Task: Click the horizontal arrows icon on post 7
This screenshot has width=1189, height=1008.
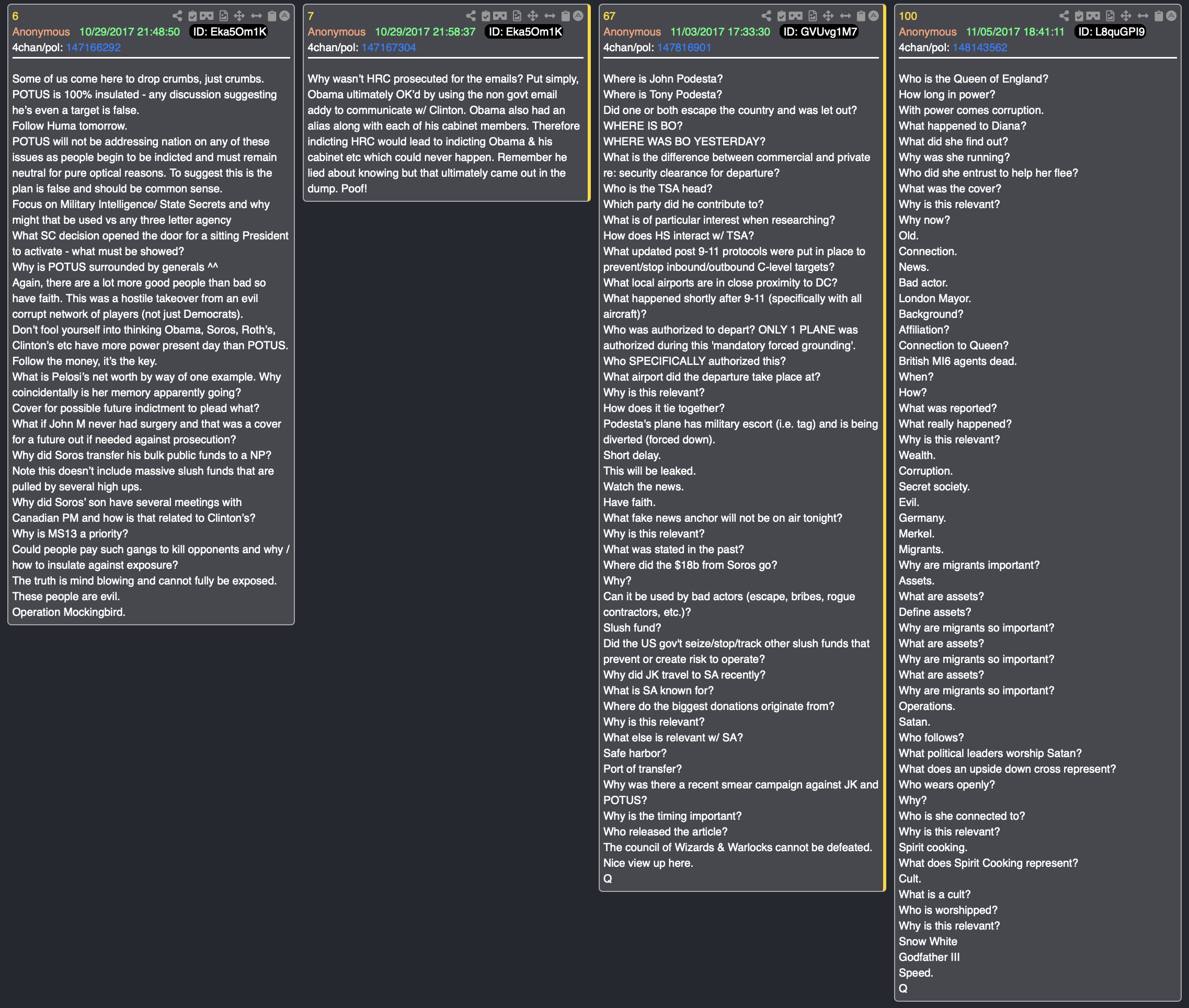Action: (550, 16)
